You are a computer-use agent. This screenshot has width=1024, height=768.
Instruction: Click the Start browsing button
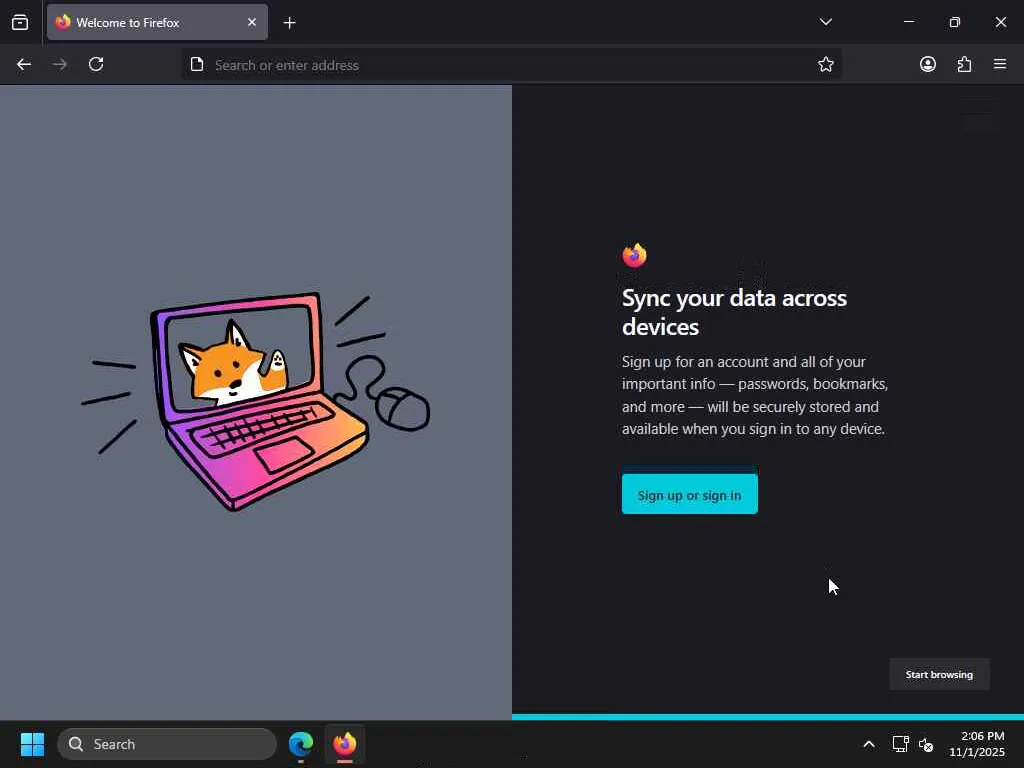939,675
